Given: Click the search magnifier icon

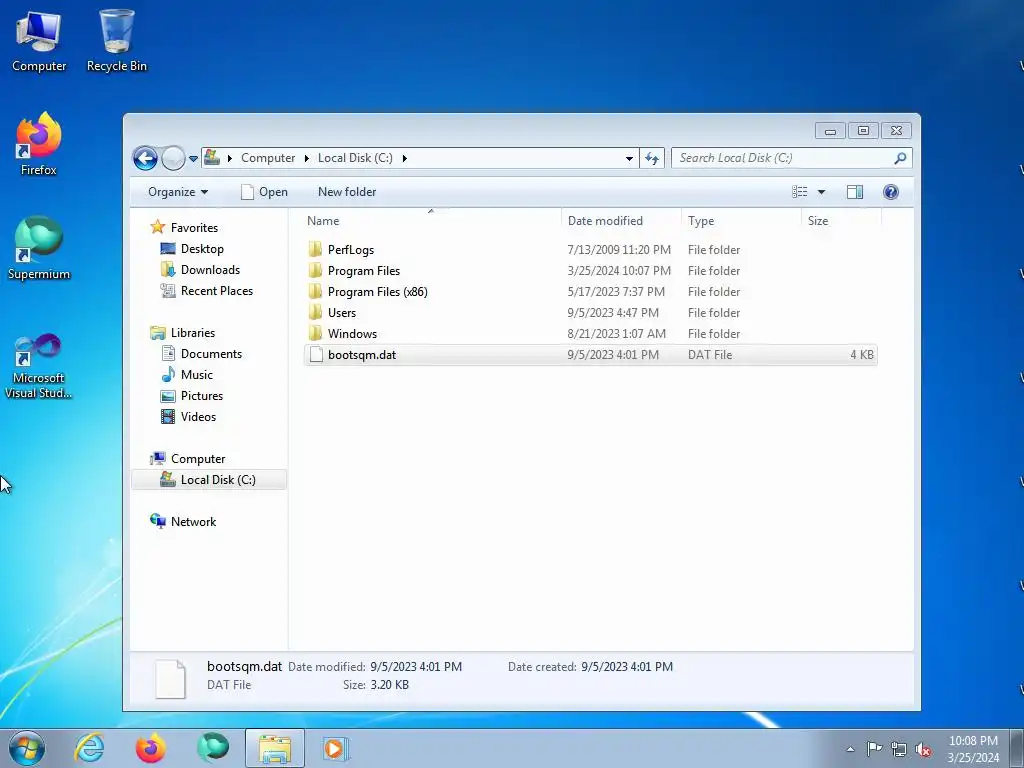Looking at the screenshot, I should point(901,158).
